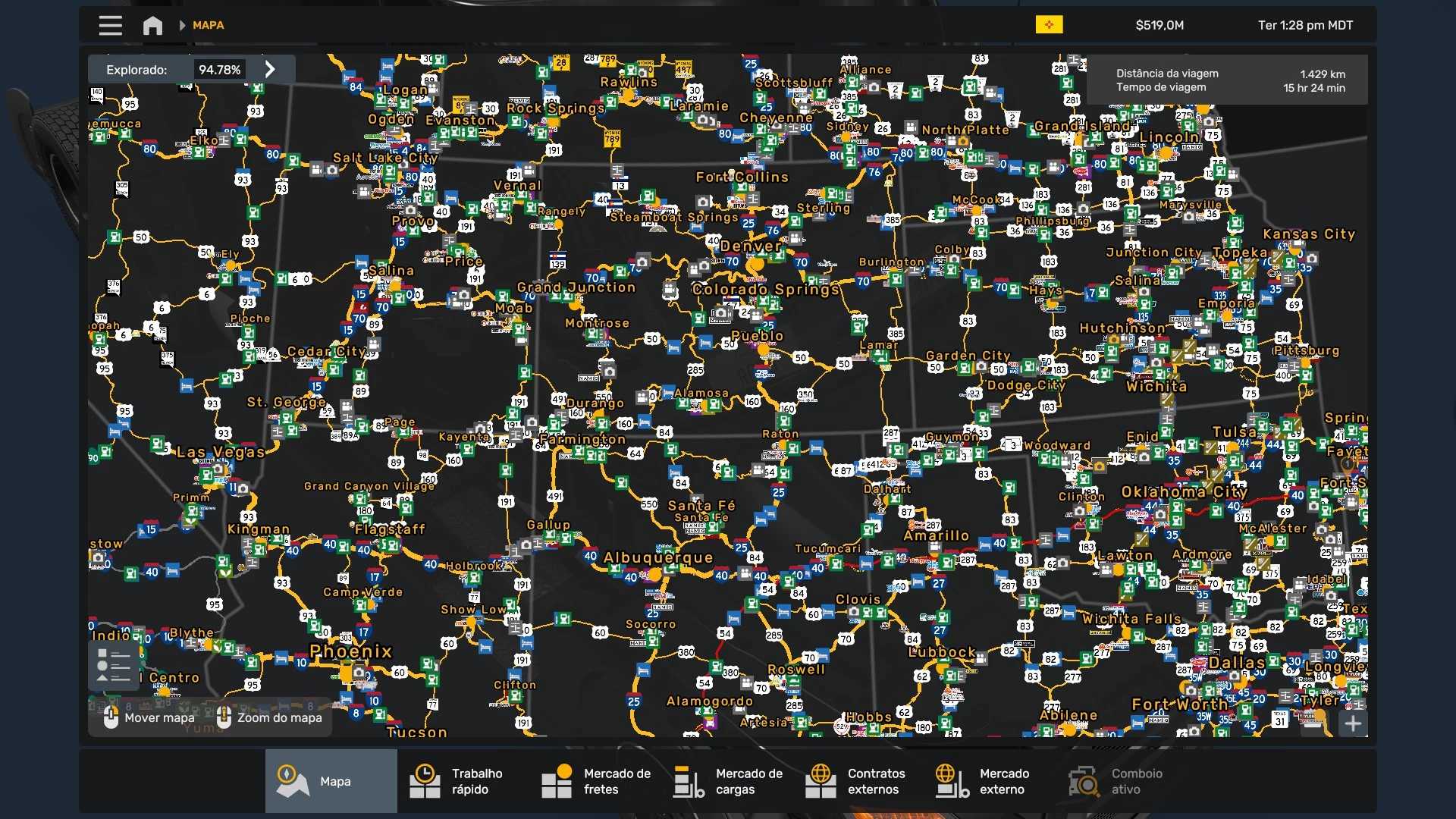1456x819 pixels.
Task: Expand the Explorado percentage panel arrow
Action: point(270,69)
